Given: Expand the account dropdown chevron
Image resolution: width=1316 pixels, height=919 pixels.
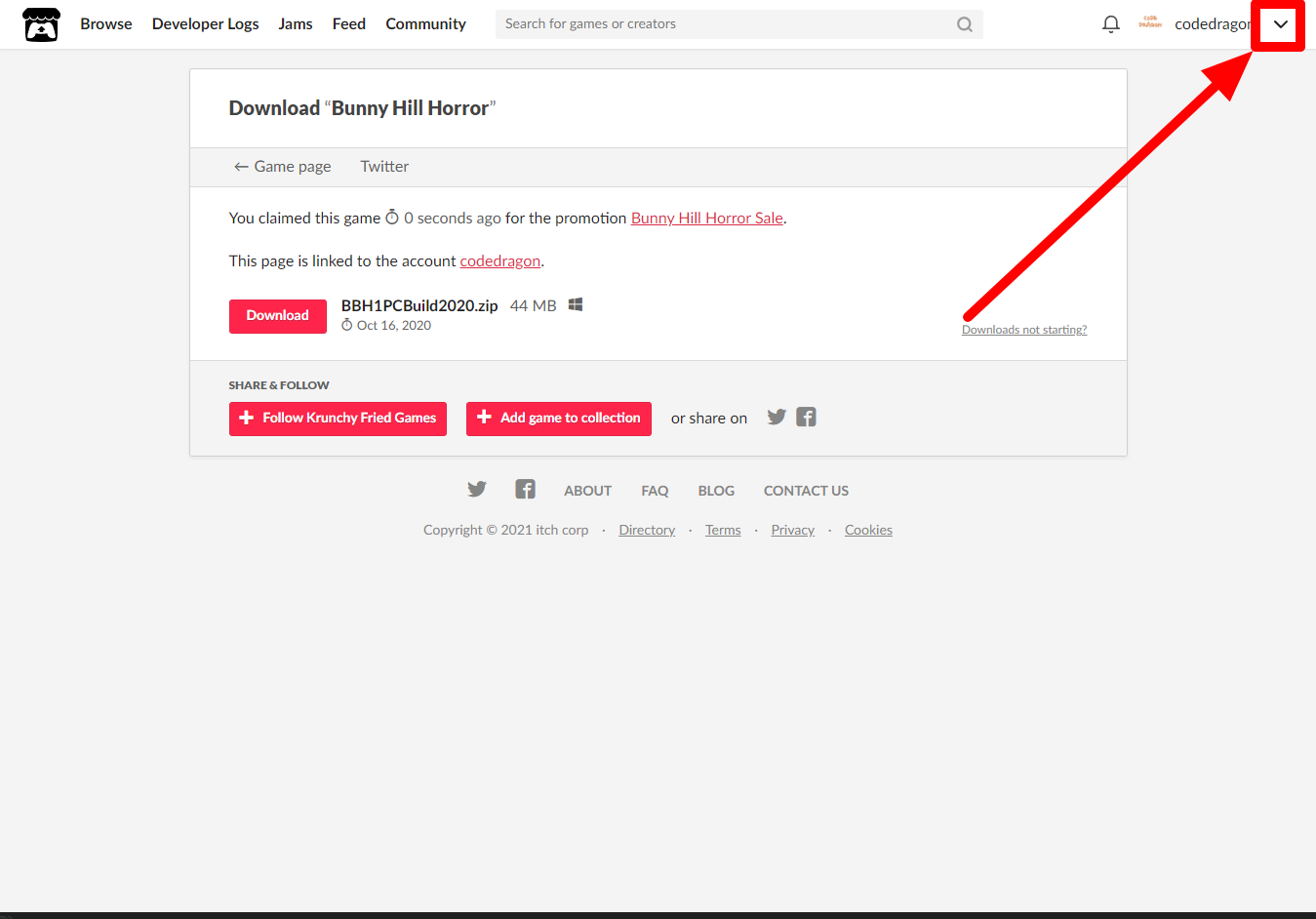Looking at the screenshot, I should (1280, 24).
